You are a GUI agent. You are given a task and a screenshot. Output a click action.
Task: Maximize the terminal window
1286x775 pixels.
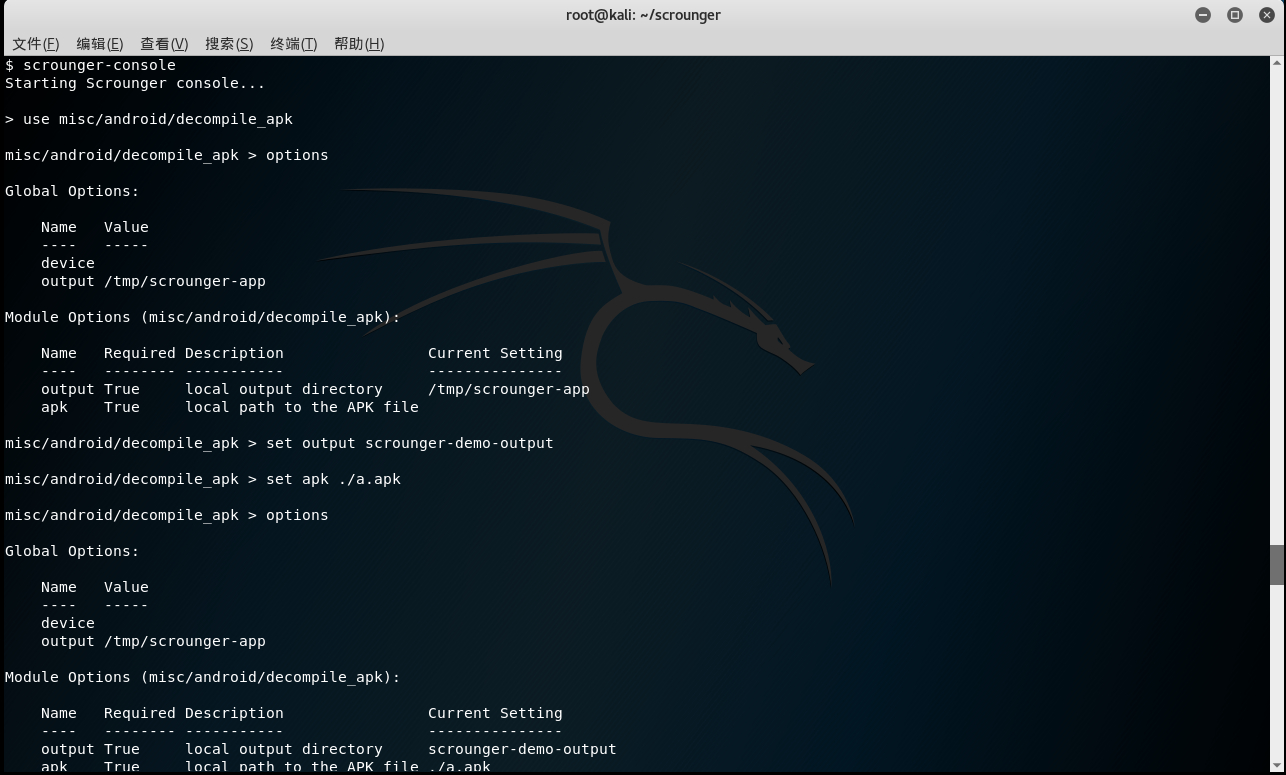(x=1235, y=15)
